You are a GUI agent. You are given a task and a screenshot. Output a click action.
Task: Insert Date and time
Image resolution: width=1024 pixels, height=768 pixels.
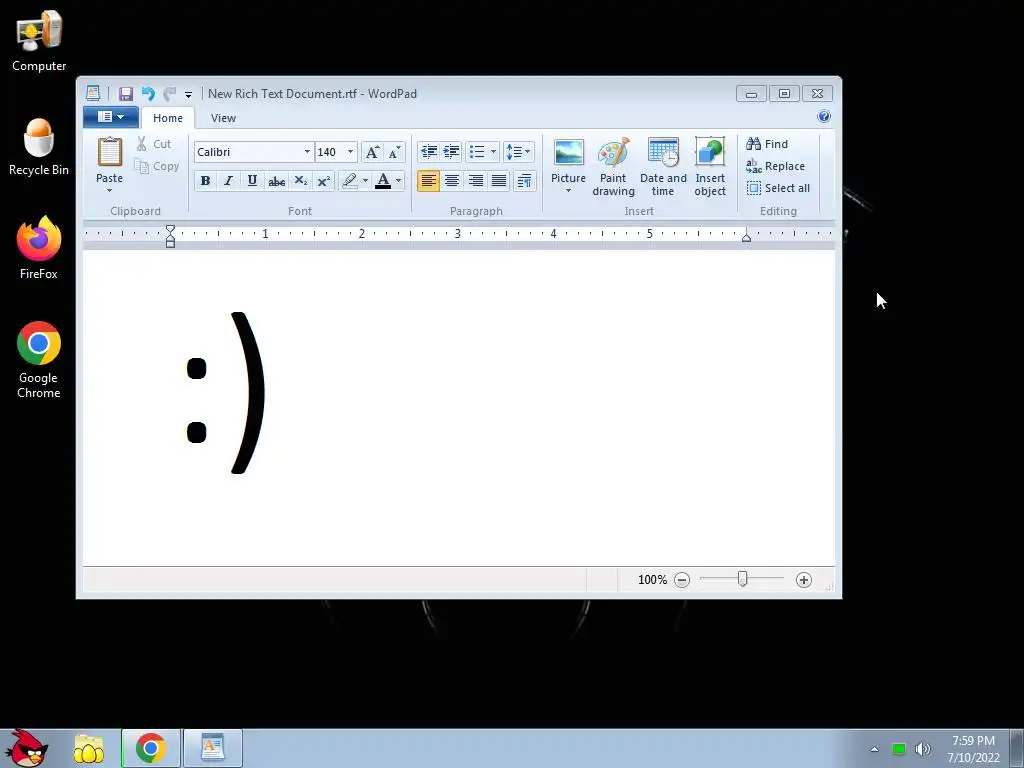pos(663,167)
